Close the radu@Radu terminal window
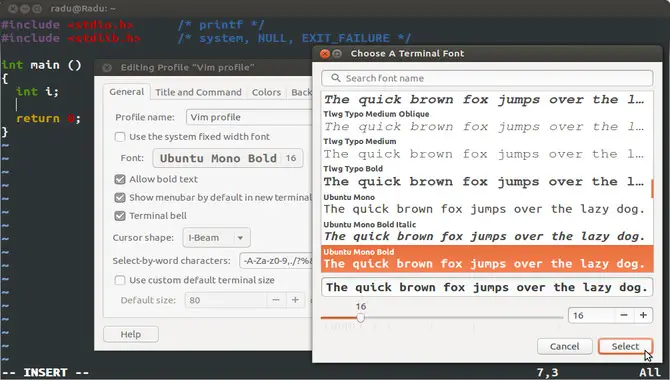Viewport: 670px width, 380px height. pyautogui.click(x=13, y=9)
